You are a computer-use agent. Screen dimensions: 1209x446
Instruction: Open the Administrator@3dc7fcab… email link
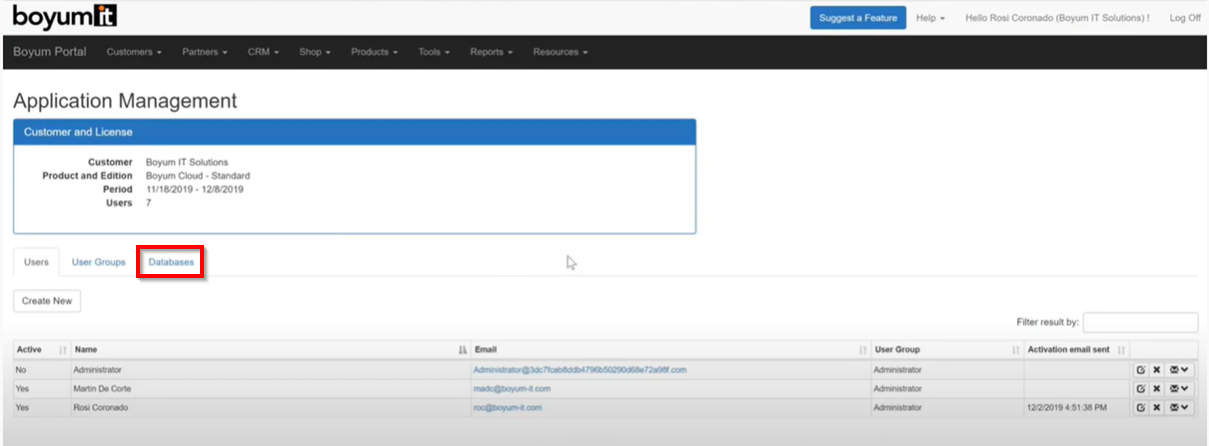pyautogui.click(x=580, y=370)
